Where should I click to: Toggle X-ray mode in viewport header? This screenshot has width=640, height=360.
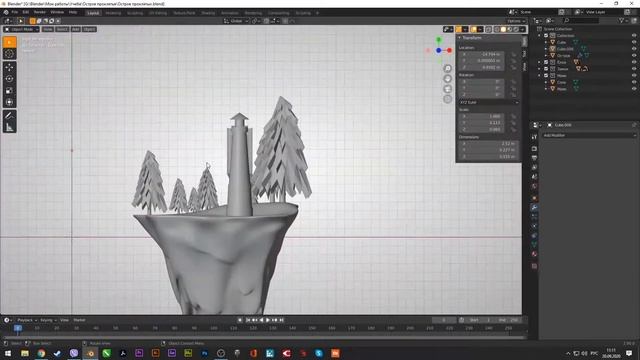489,29
